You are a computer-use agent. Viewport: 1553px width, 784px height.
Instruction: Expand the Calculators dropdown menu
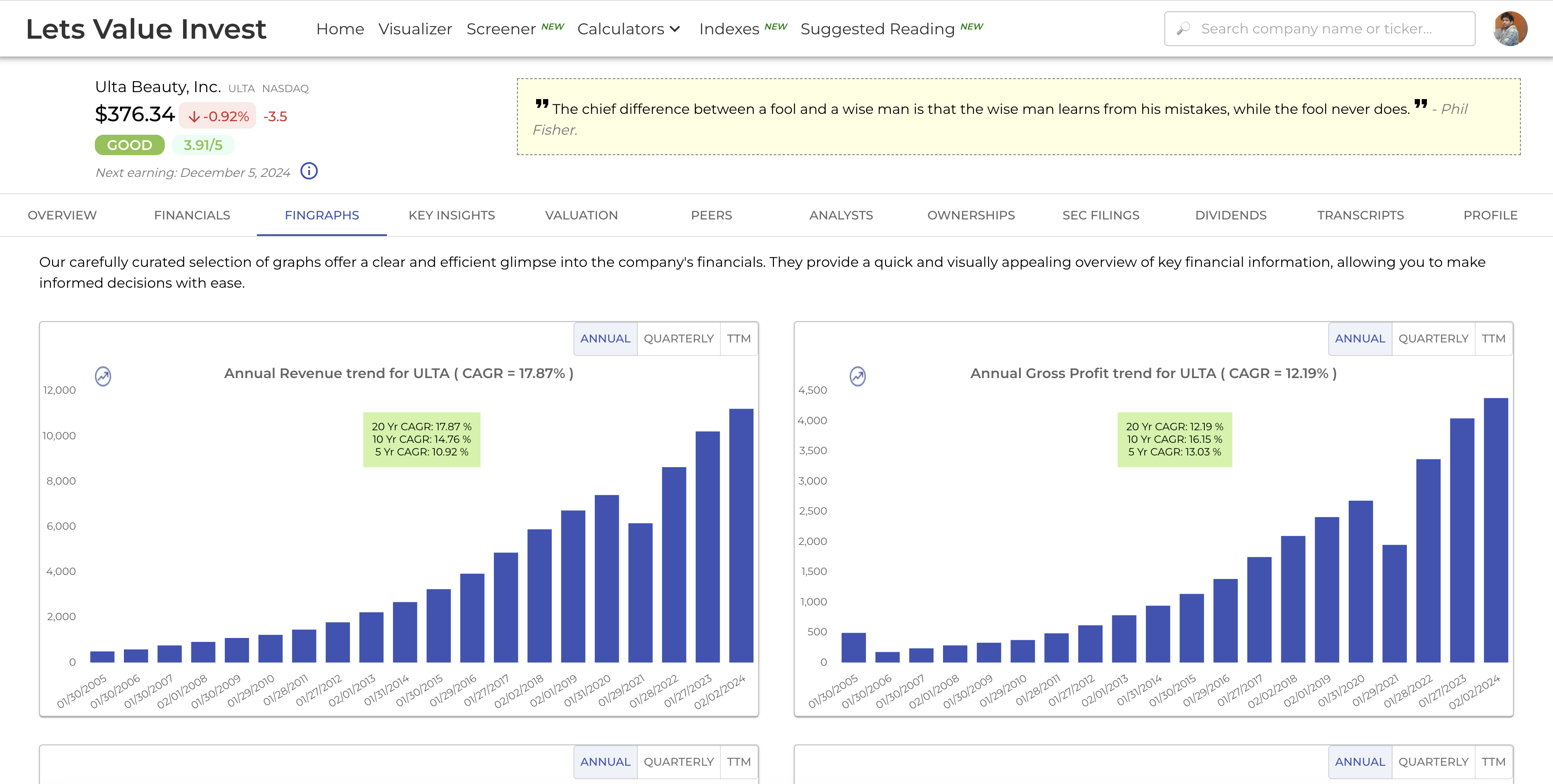tap(629, 29)
